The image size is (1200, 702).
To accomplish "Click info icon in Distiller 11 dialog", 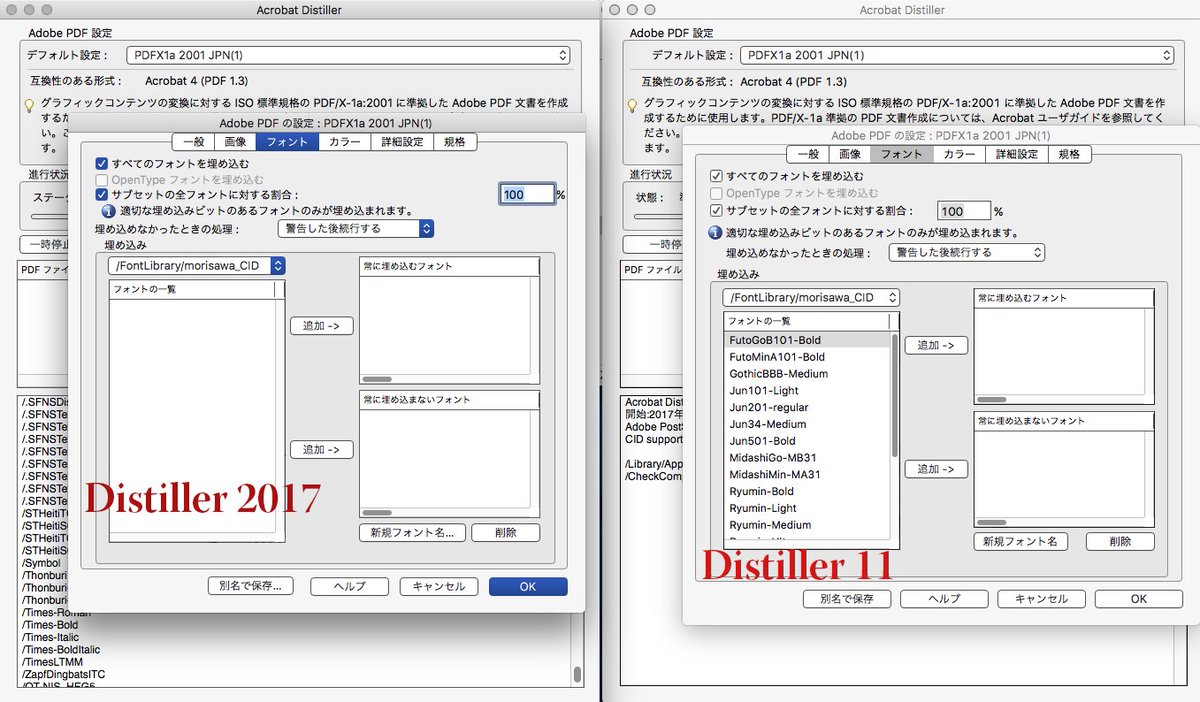I will (x=715, y=233).
